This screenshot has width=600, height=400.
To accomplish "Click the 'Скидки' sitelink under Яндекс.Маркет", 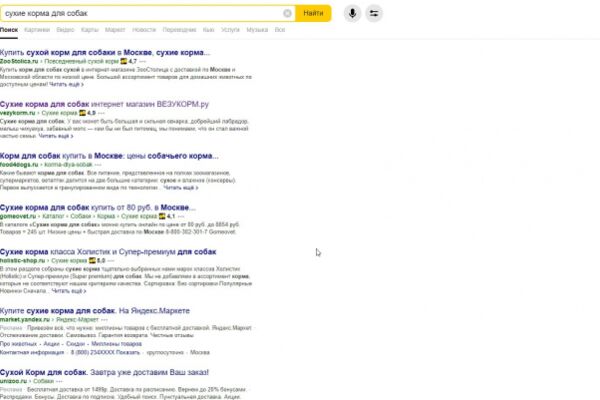I will (75, 344).
